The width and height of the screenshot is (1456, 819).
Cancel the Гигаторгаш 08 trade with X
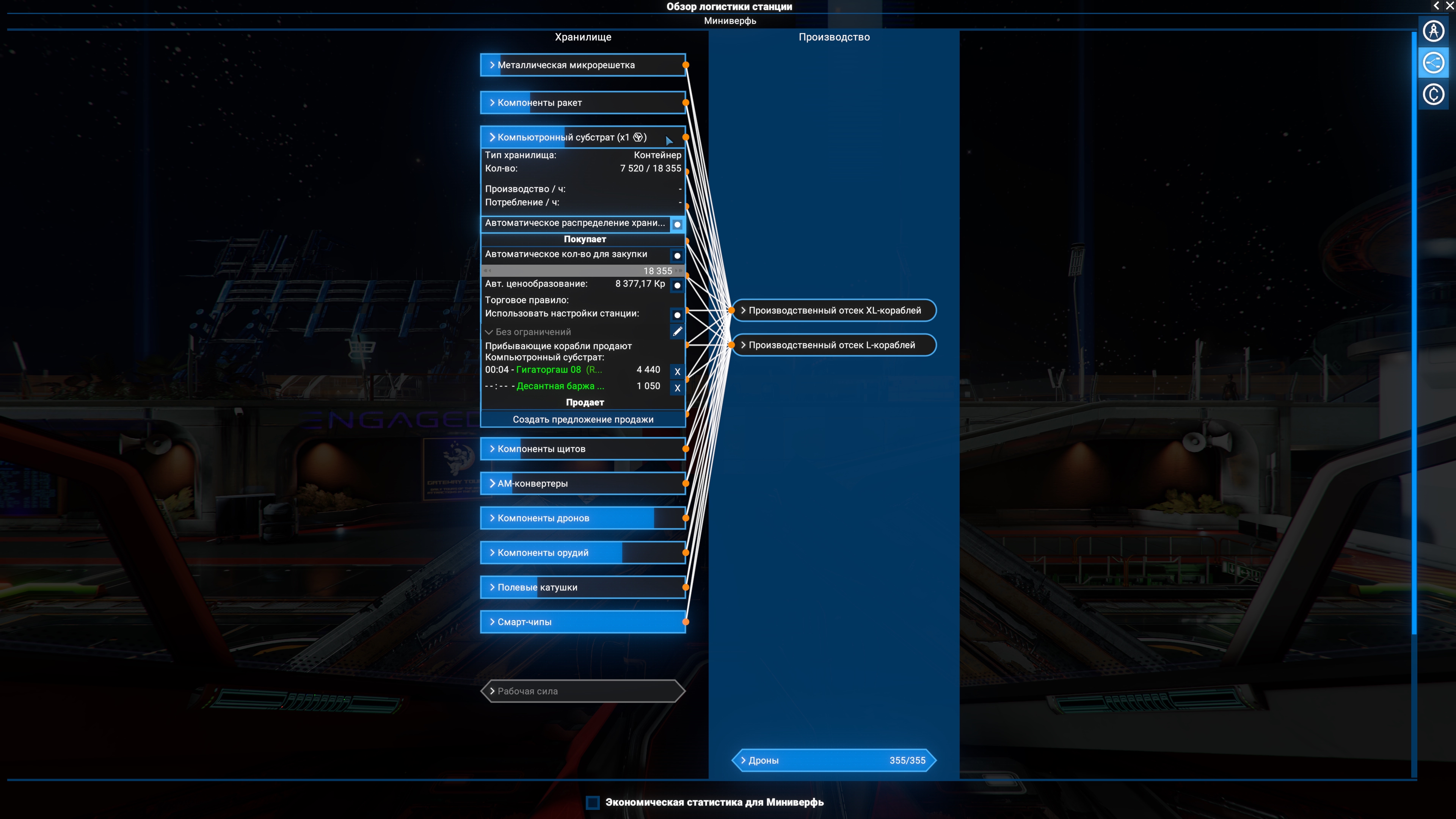click(677, 371)
